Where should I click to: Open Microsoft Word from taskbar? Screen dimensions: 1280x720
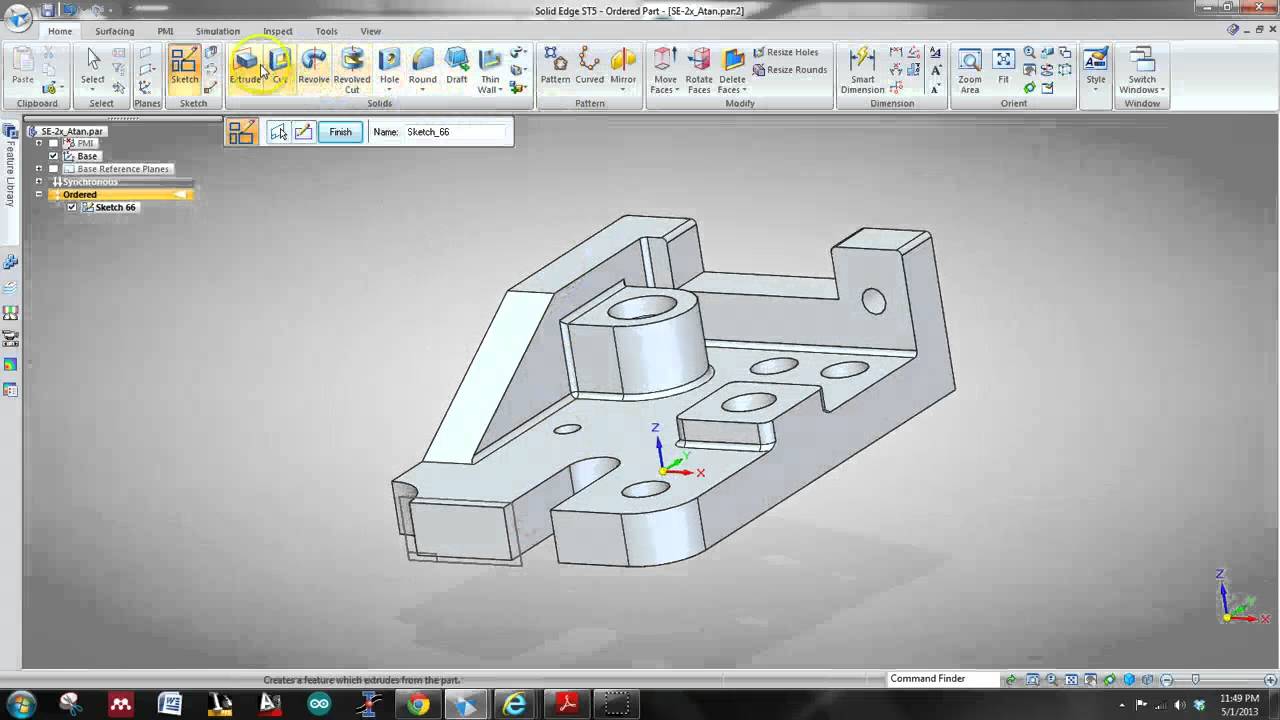(x=170, y=704)
